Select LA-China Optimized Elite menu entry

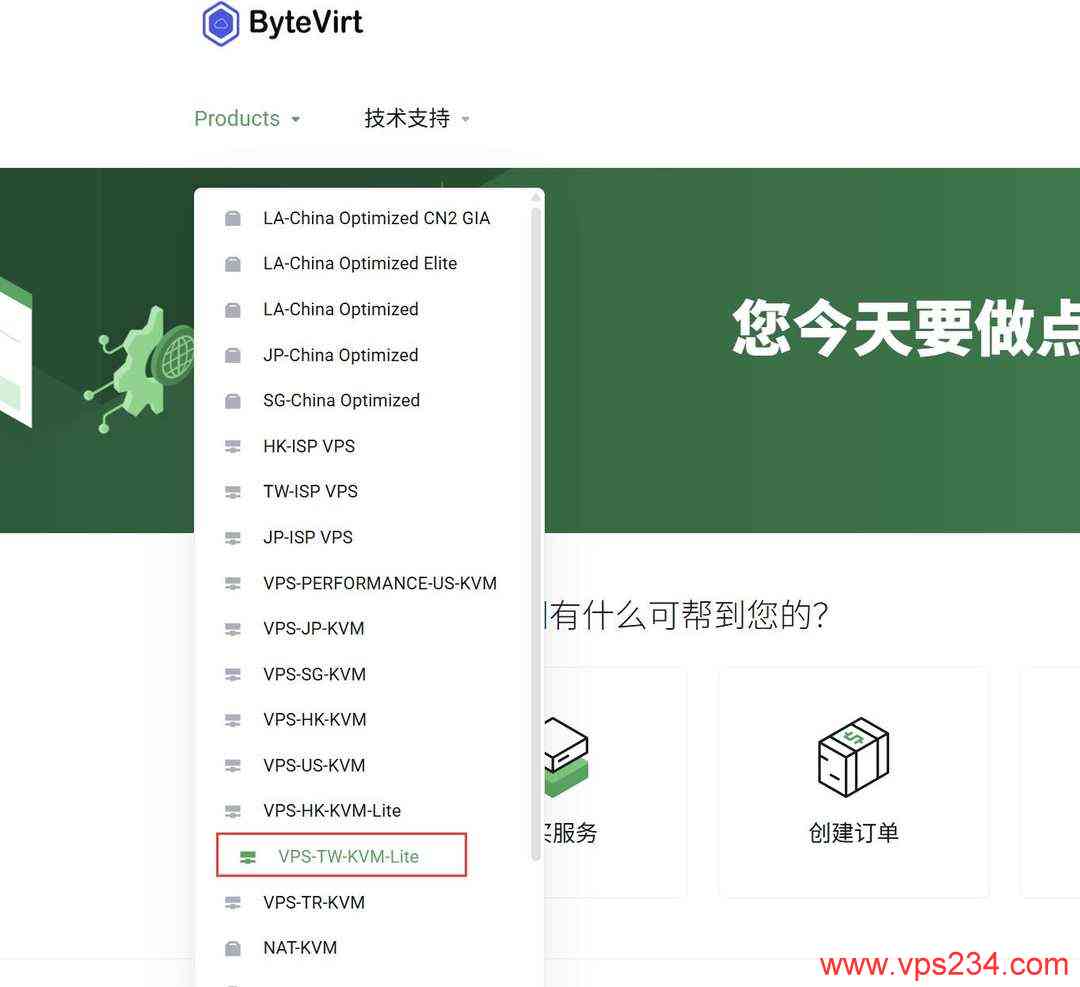360,264
